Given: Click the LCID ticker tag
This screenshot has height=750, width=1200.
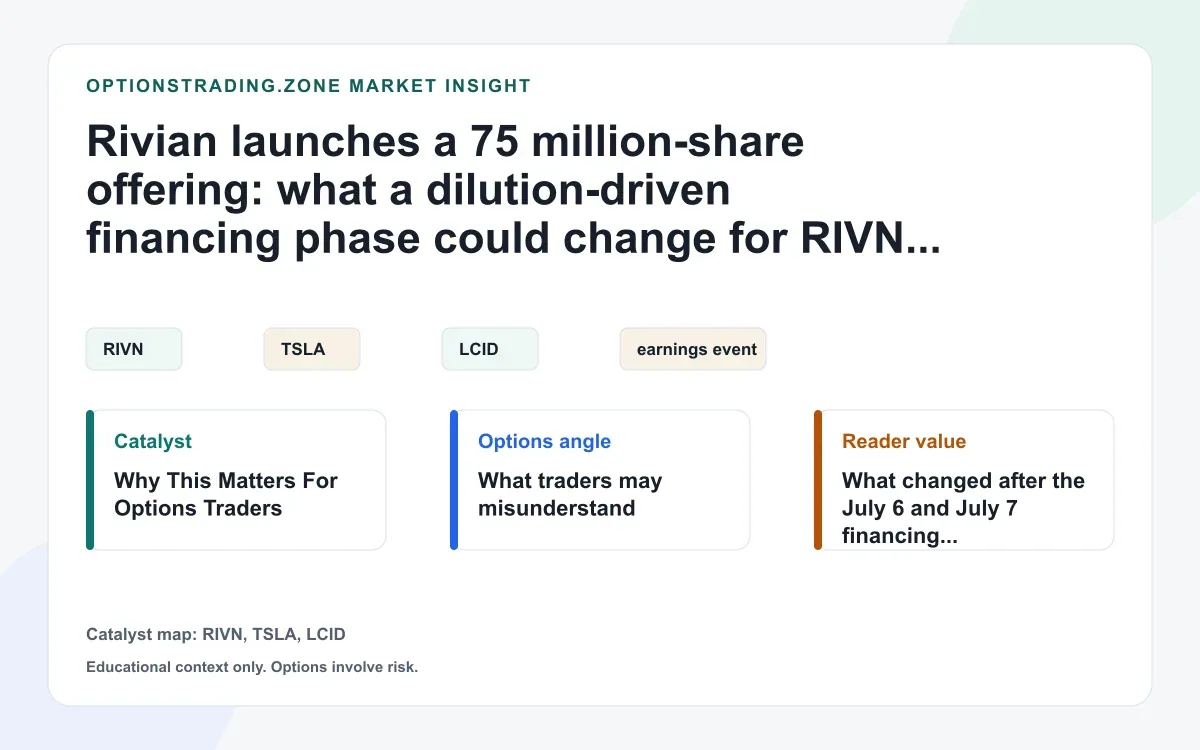Looking at the screenshot, I should tap(490, 349).
